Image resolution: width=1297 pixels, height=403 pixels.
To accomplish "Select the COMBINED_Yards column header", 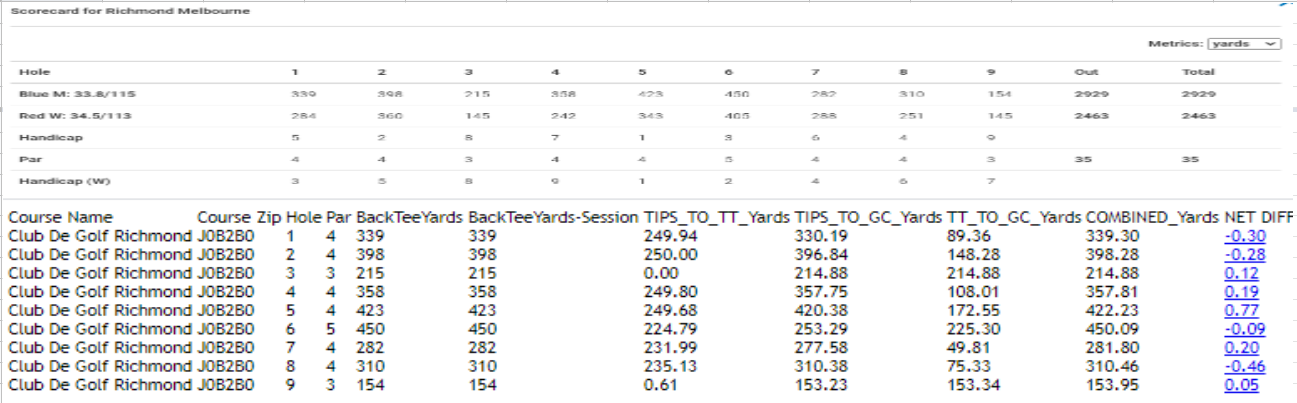I will [x=1151, y=217].
